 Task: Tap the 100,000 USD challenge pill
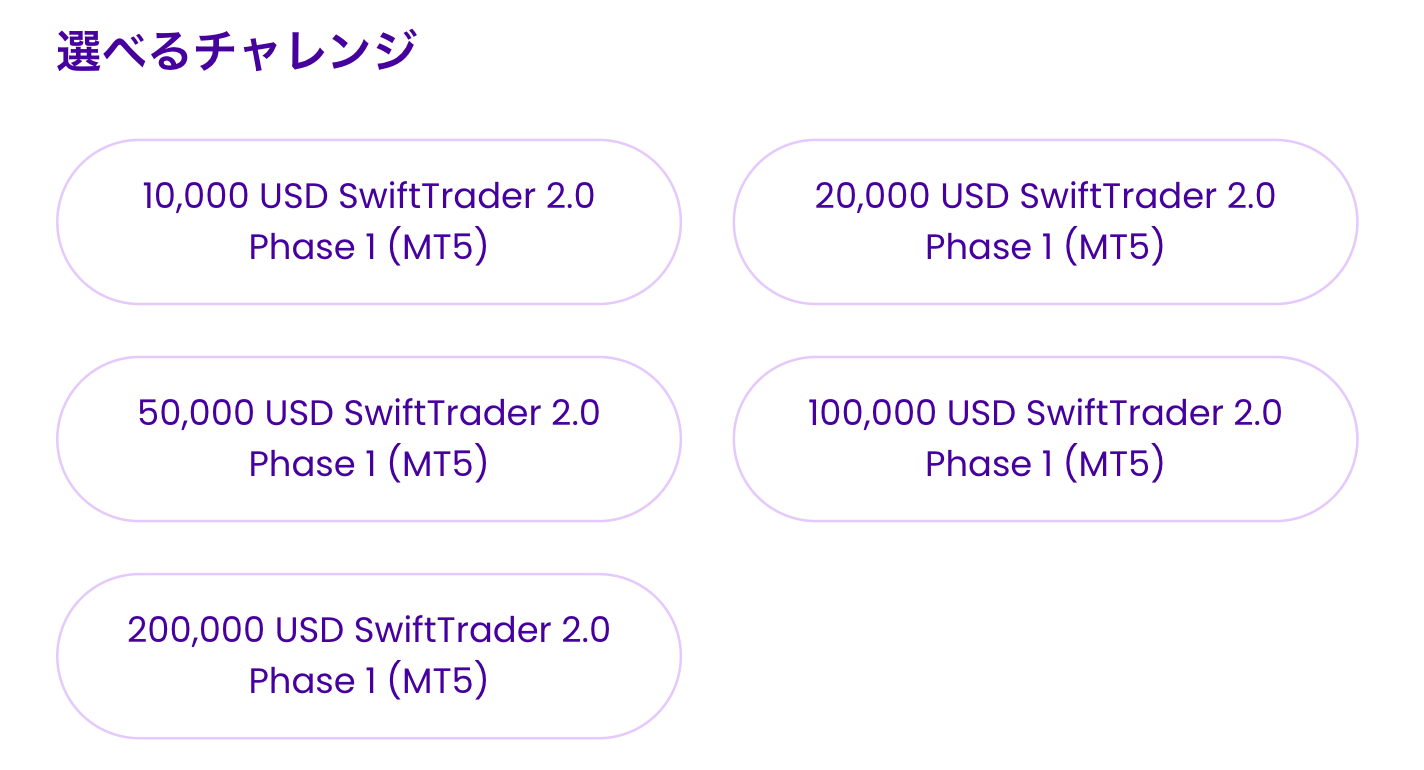(1045, 438)
